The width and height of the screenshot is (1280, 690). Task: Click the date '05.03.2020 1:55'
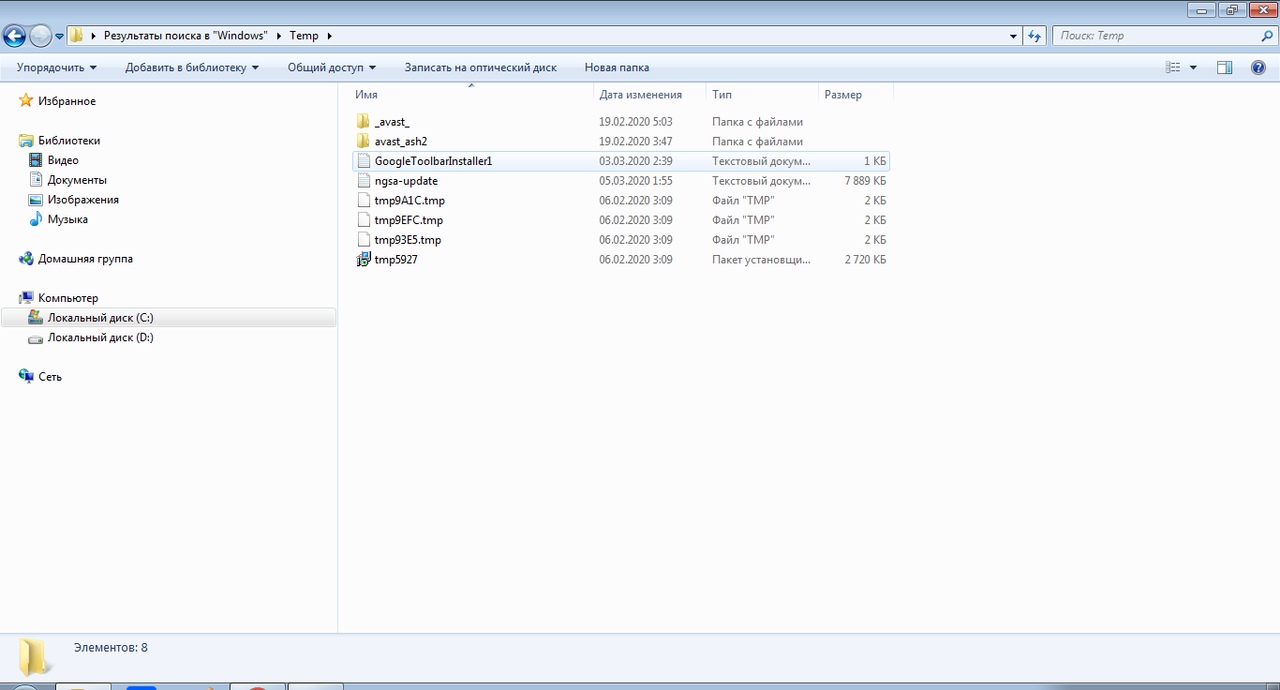(x=636, y=181)
